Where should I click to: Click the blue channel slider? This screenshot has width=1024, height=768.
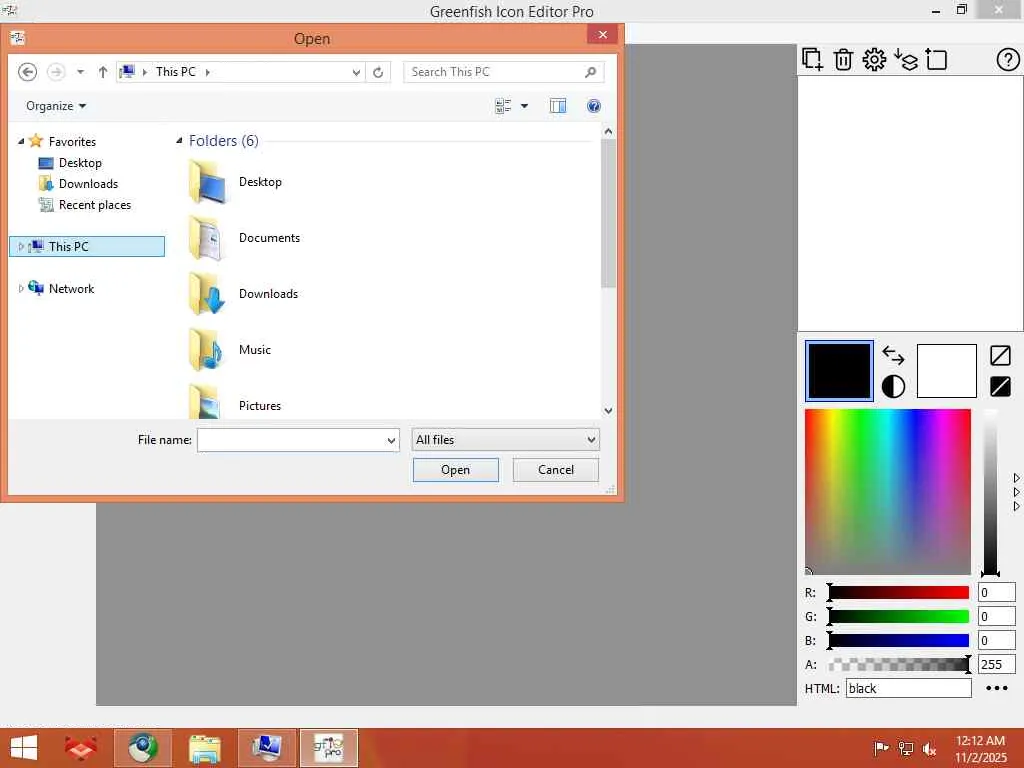pyautogui.click(x=899, y=640)
